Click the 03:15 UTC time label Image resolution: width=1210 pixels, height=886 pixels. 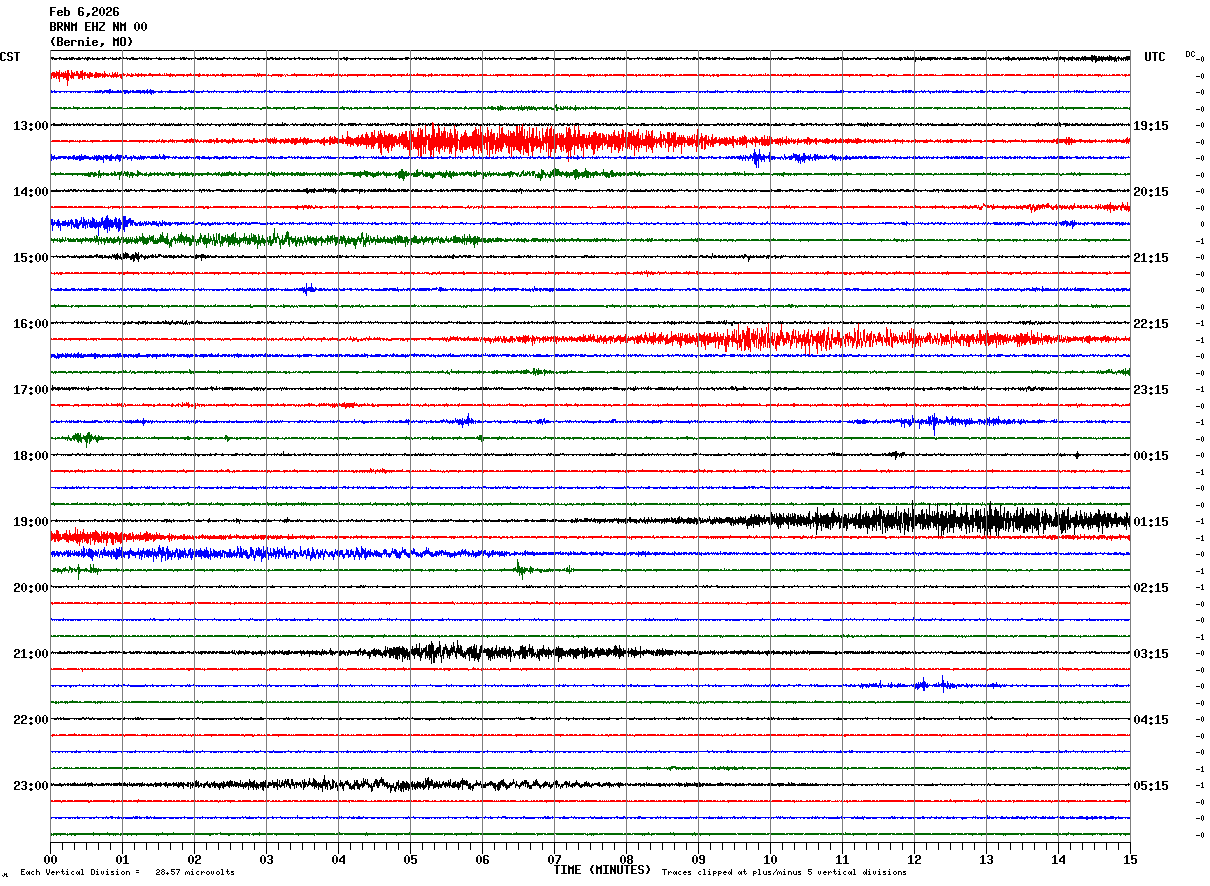(x=1151, y=654)
